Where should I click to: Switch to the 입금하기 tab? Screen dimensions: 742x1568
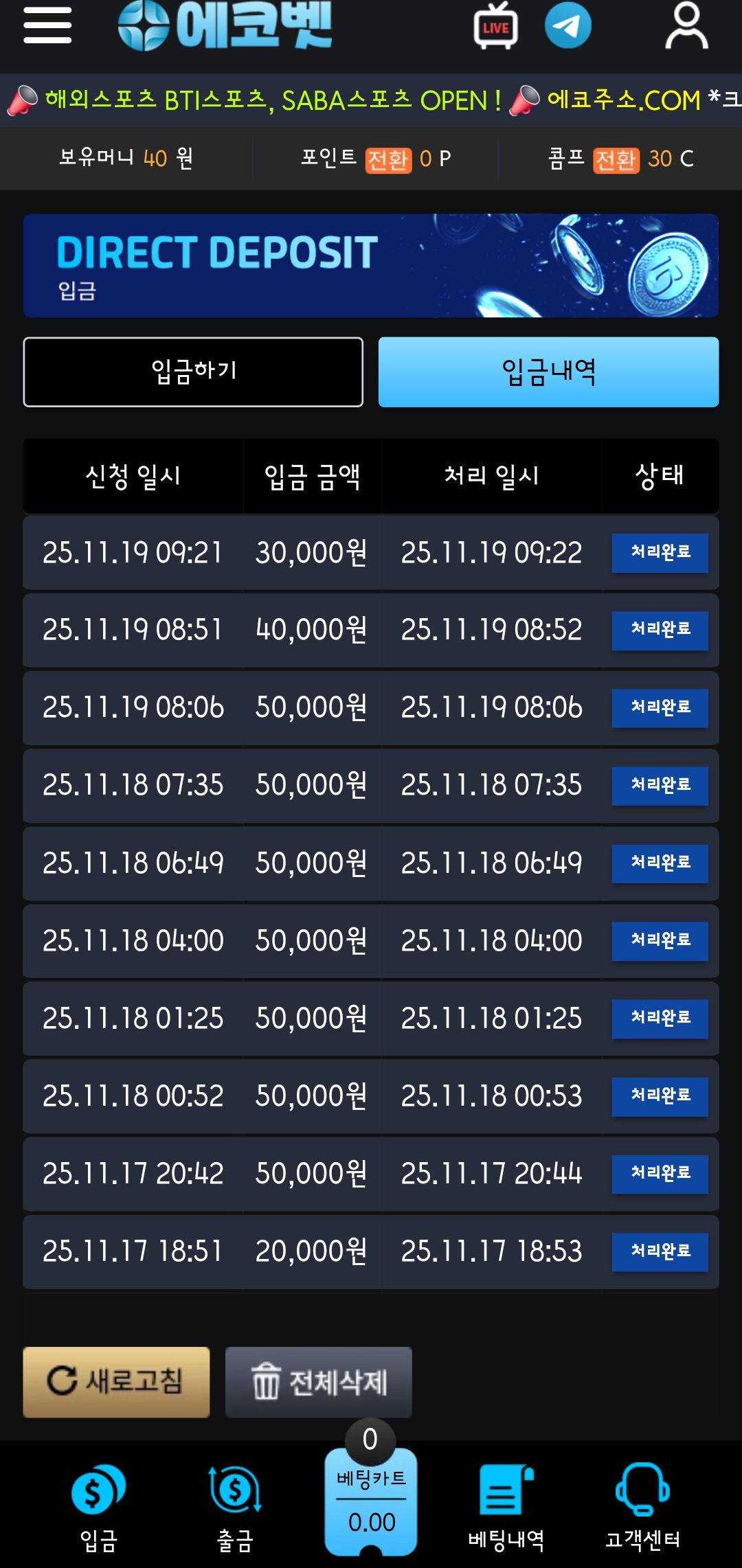pyautogui.click(x=193, y=372)
